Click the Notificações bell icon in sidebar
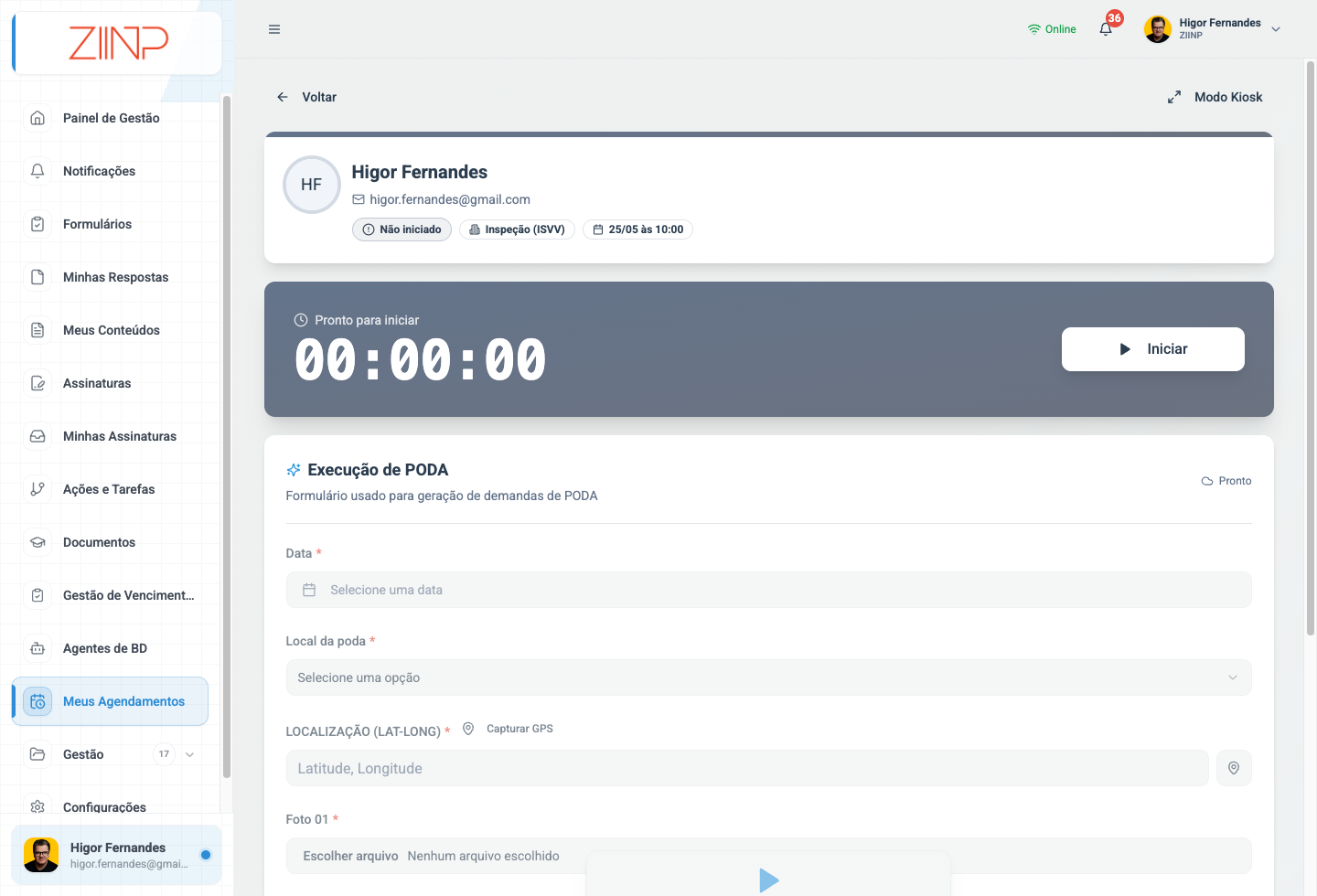 click(37, 171)
